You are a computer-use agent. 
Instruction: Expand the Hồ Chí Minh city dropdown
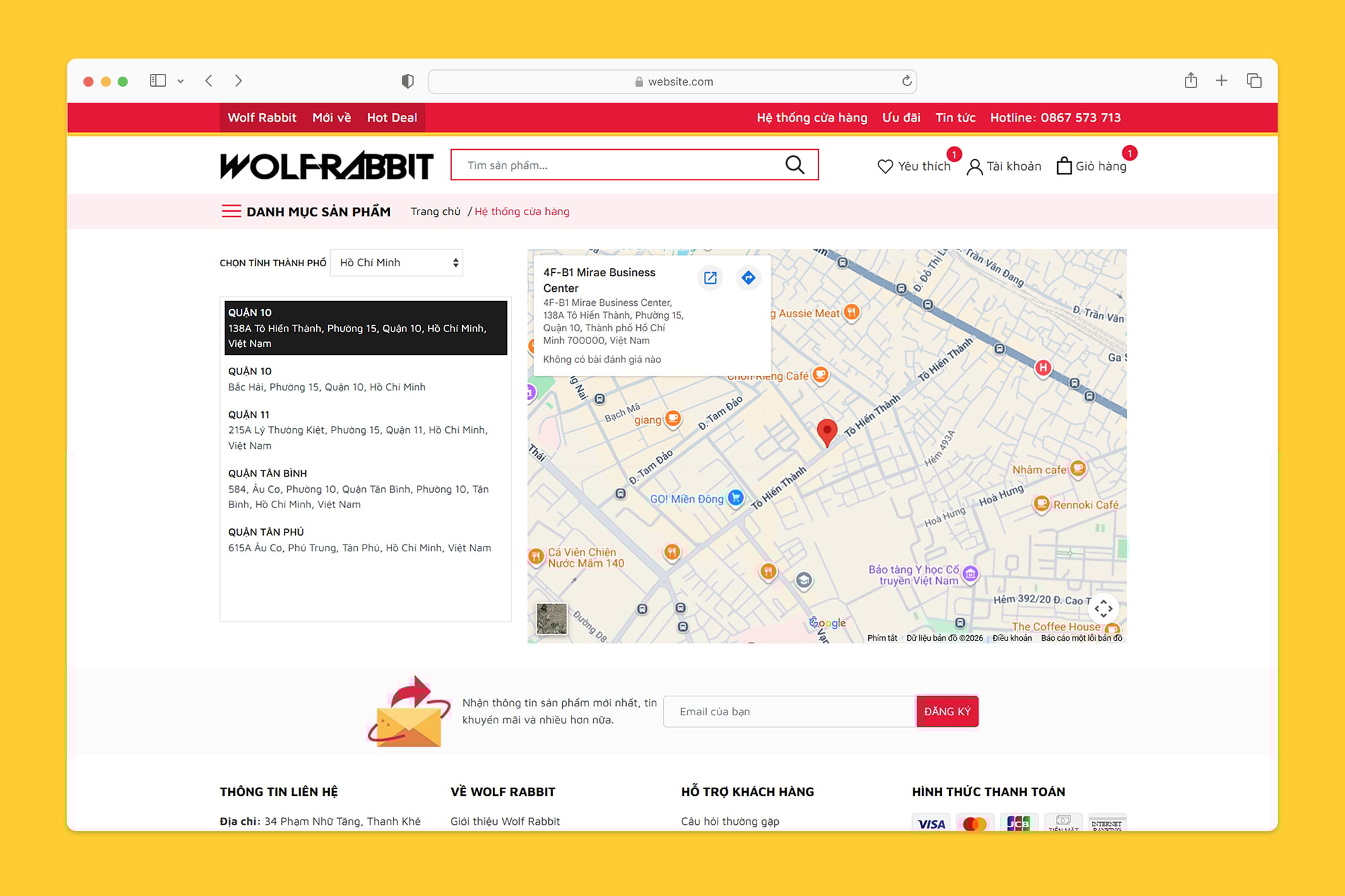[x=396, y=263]
